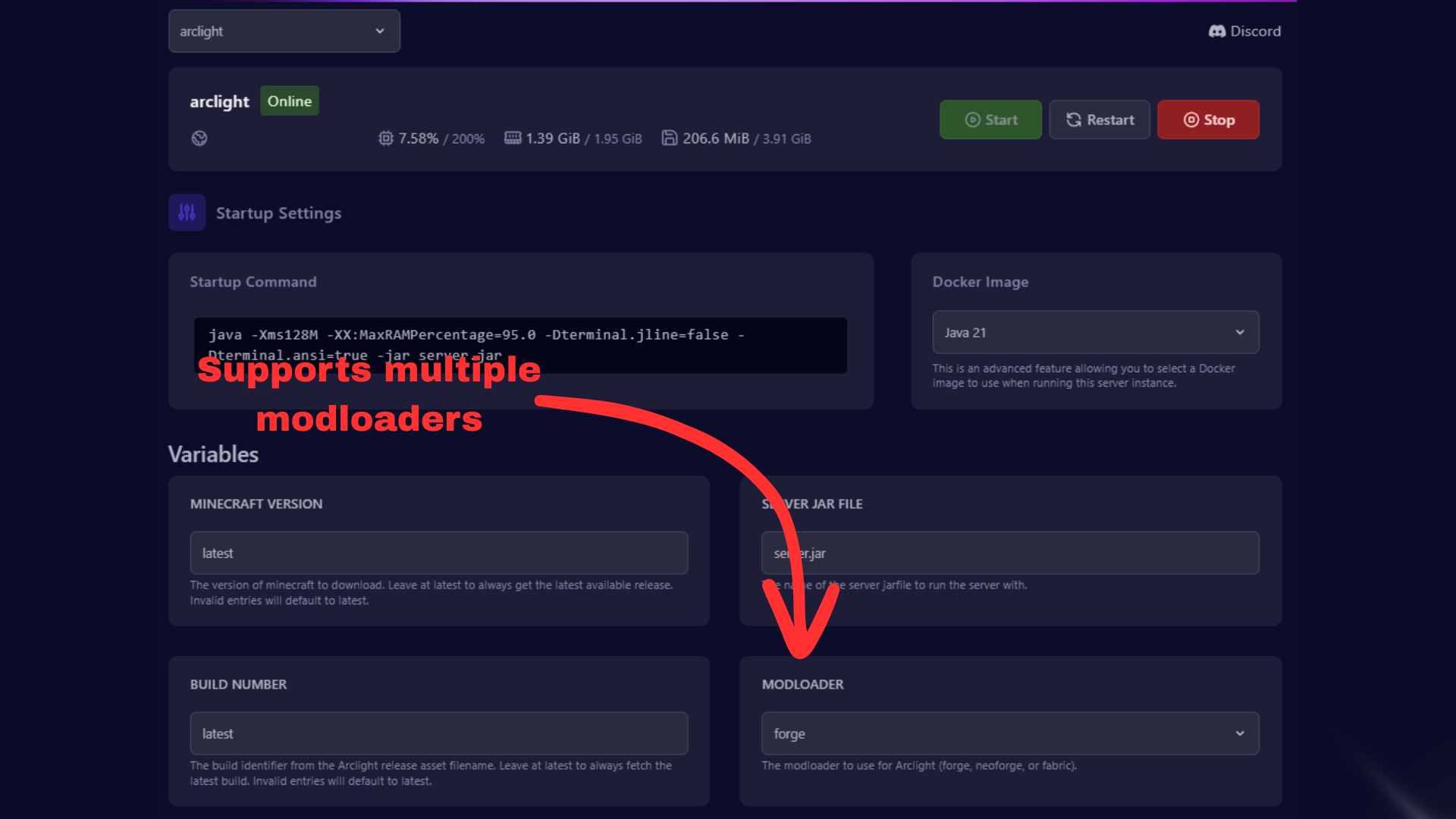1456x819 pixels.
Task: Open the Discord link
Action: [x=1255, y=31]
